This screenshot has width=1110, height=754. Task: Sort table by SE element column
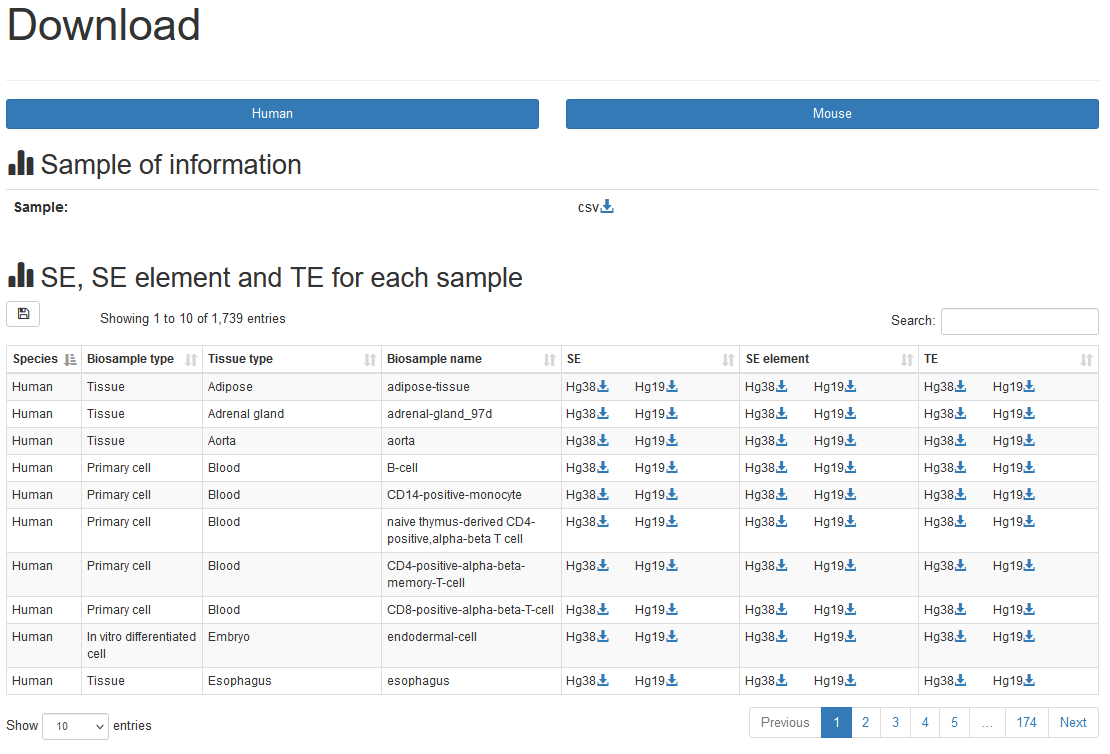pos(829,359)
